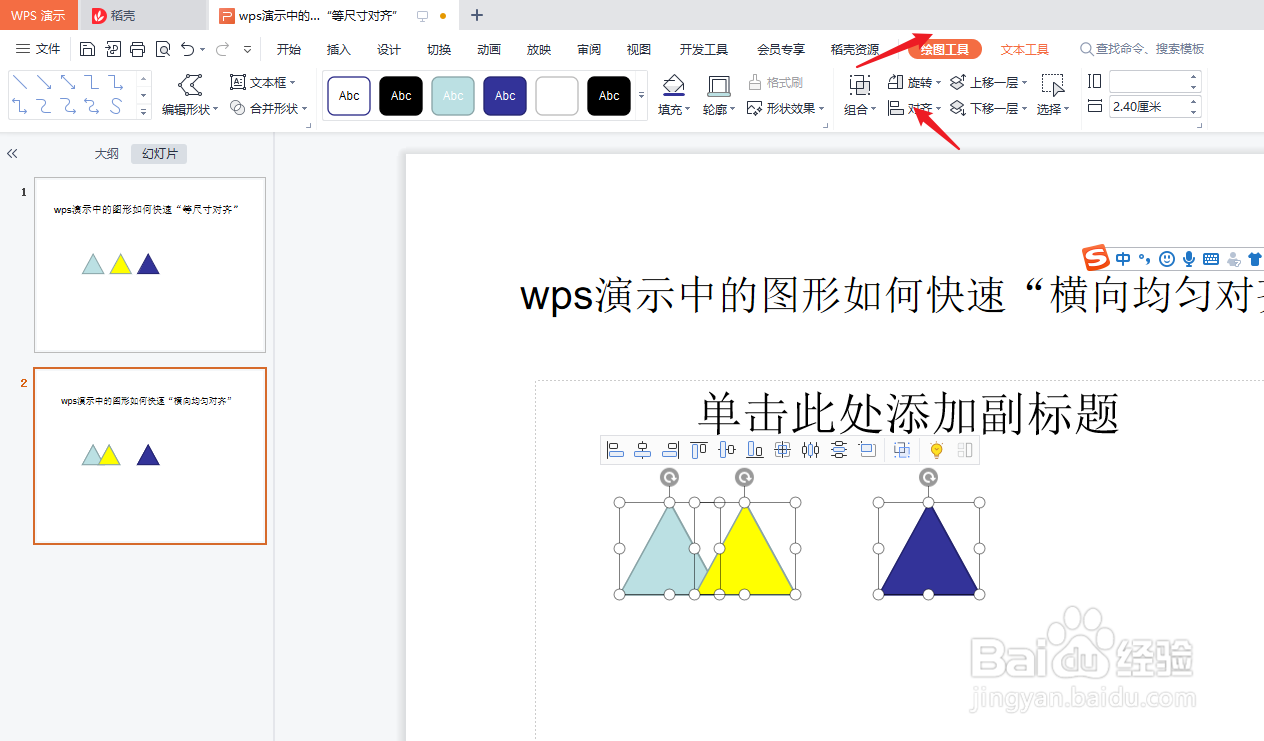This screenshot has width=1264, height=741.
Task: Open the Shape Effects dropdown
Action: click(785, 108)
